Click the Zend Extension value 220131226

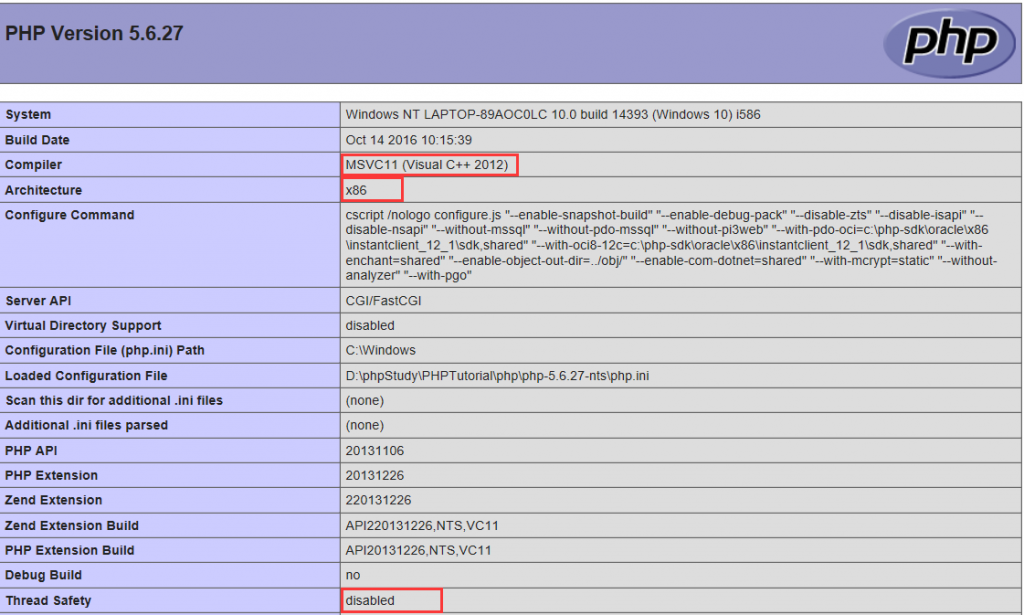(x=378, y=501)
